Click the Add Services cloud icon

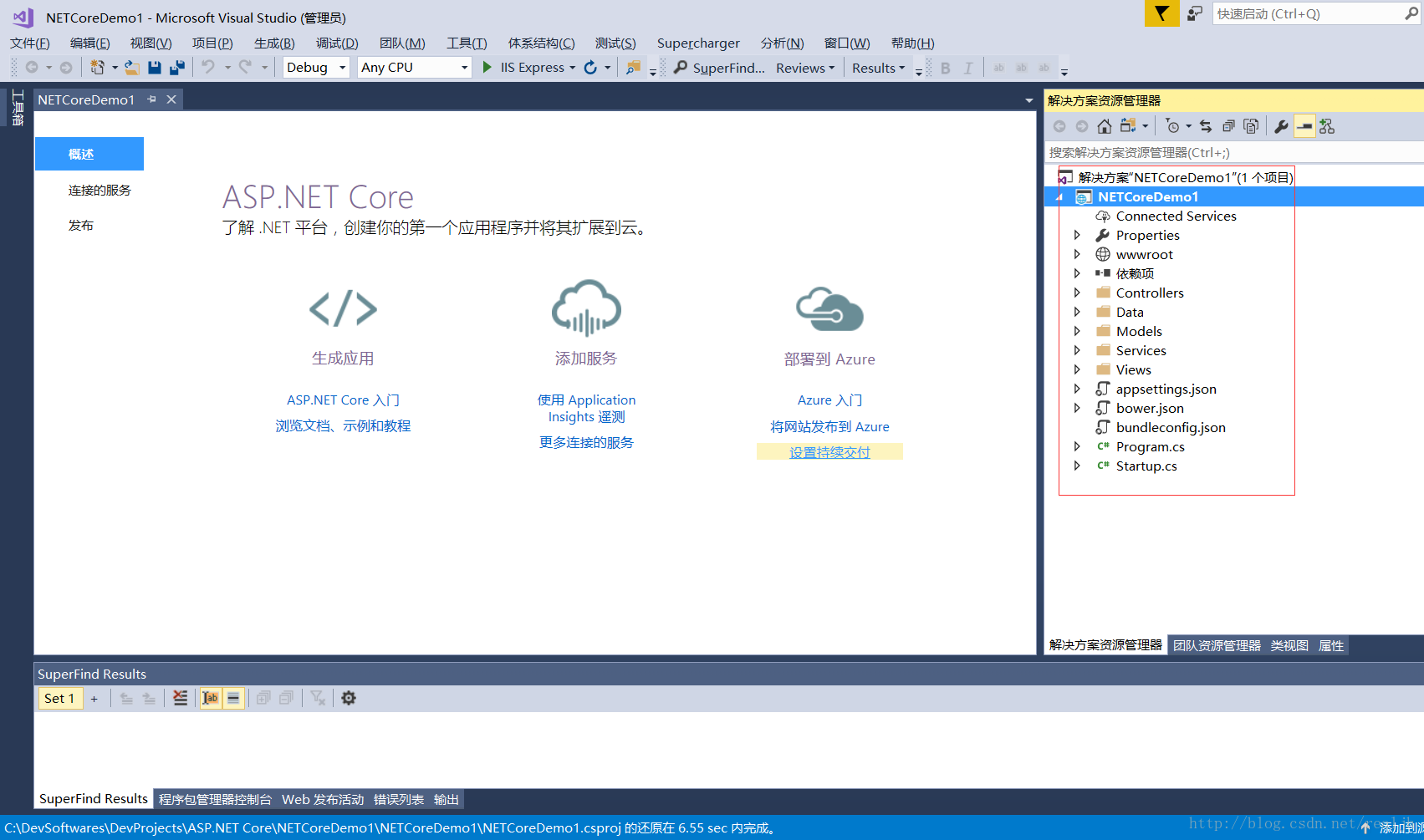point(586,308)
